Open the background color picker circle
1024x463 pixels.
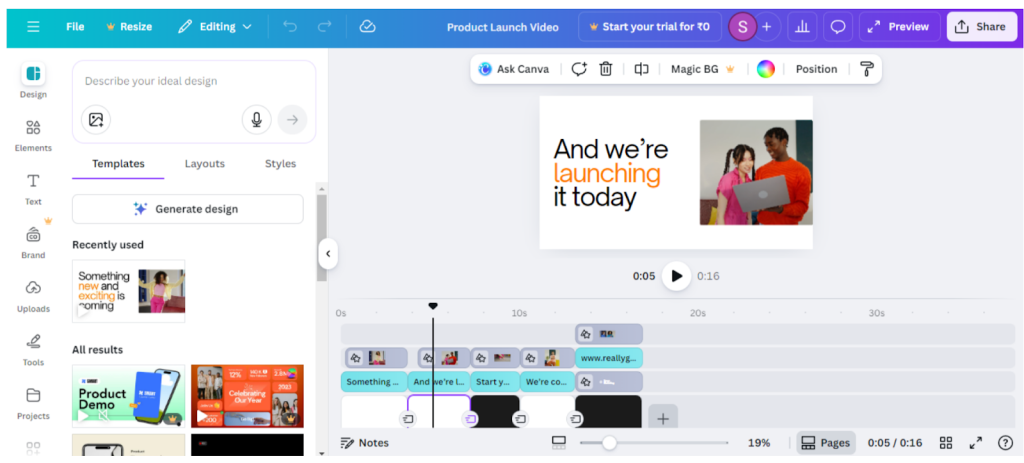[x=766, y=69]
